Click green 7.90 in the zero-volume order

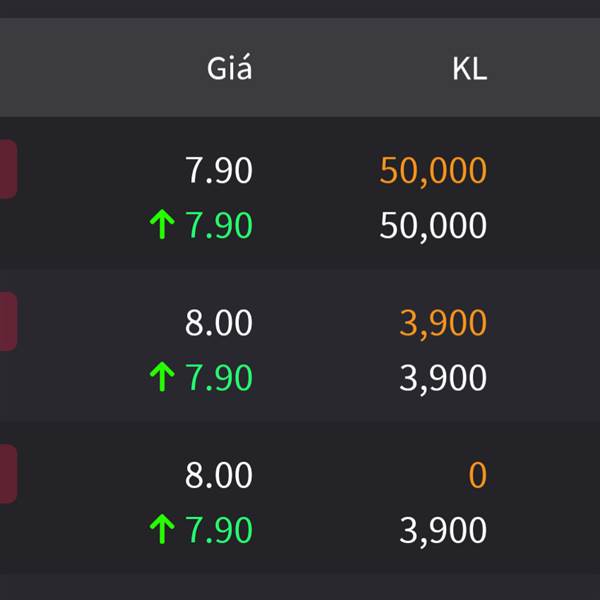click(219, 530)
